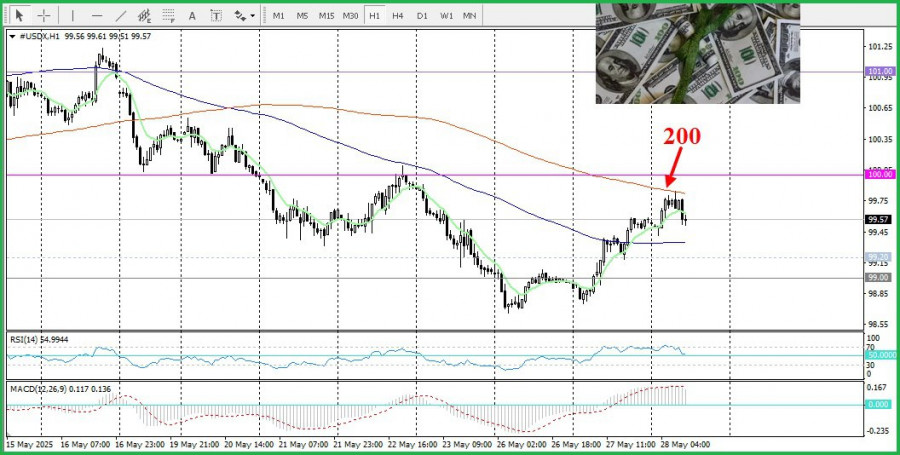Select the horizontal line drawing tool
900x455 pixels.
tap(97, 15)
